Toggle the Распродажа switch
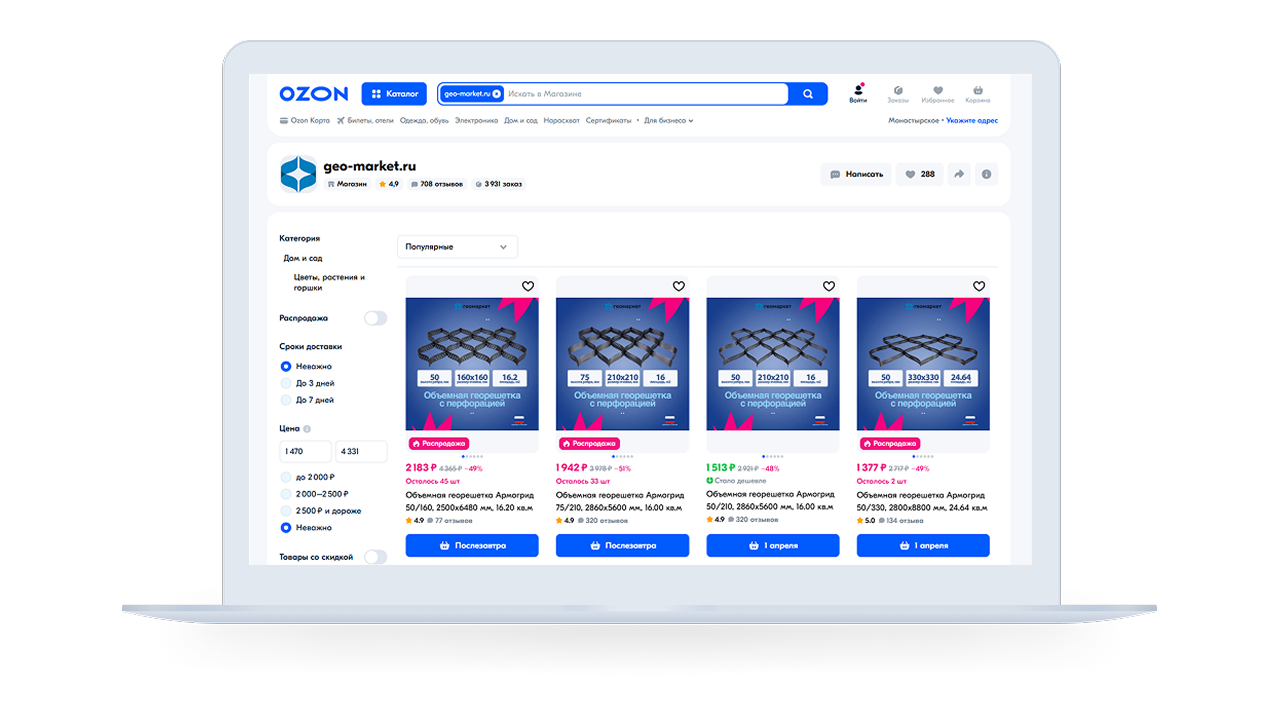This screenshot has width=1280, height=720. click(375, 318)
